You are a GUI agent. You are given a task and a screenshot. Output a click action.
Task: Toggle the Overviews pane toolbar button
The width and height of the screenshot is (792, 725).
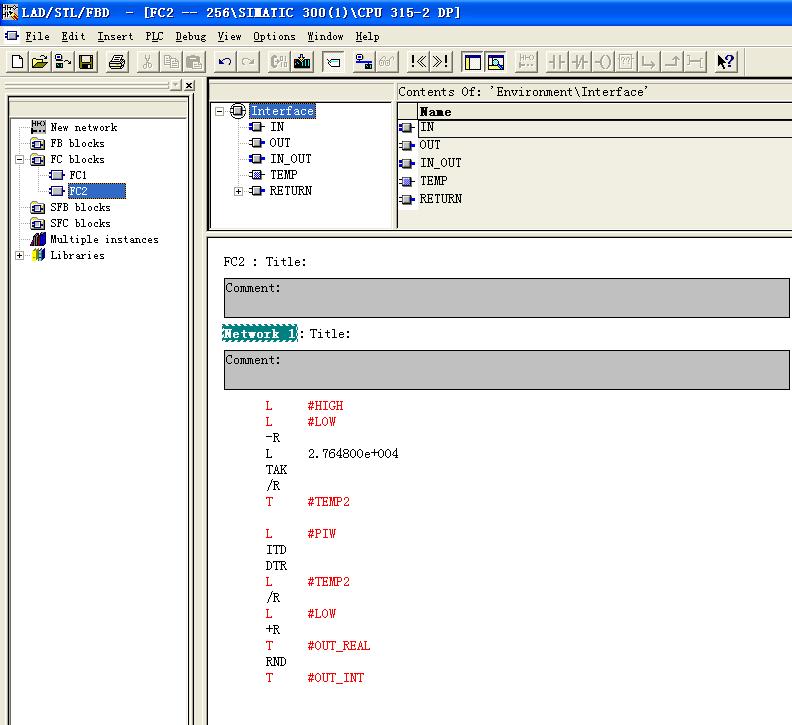pos(472,62)
